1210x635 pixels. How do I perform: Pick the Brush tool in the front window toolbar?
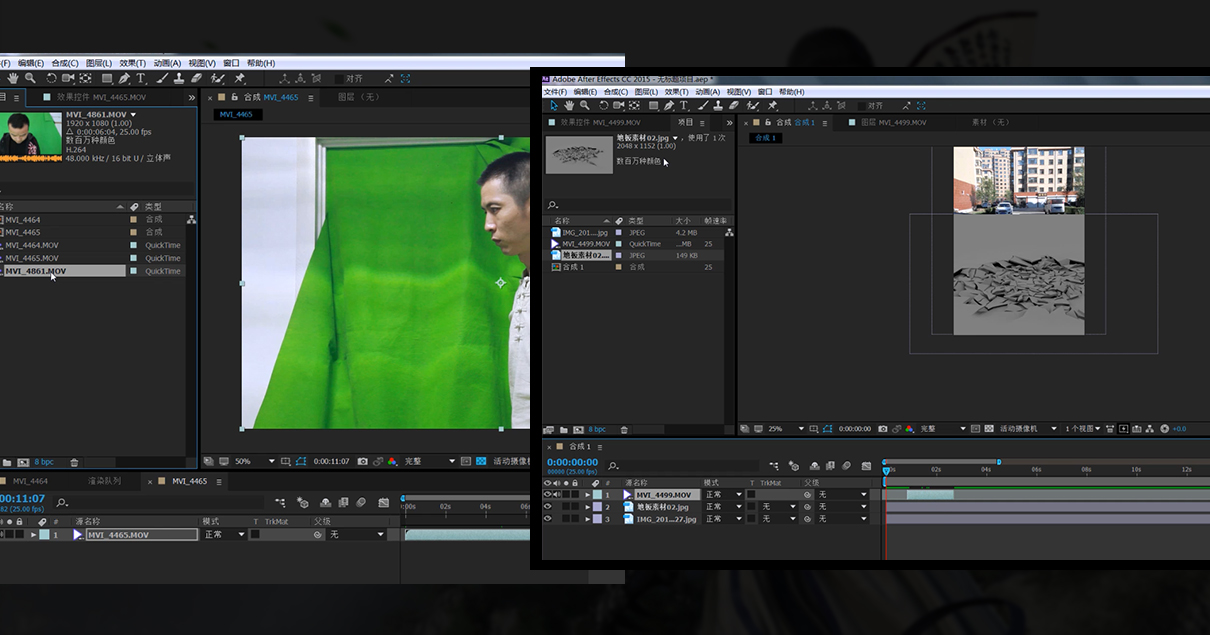pos(704,105)
